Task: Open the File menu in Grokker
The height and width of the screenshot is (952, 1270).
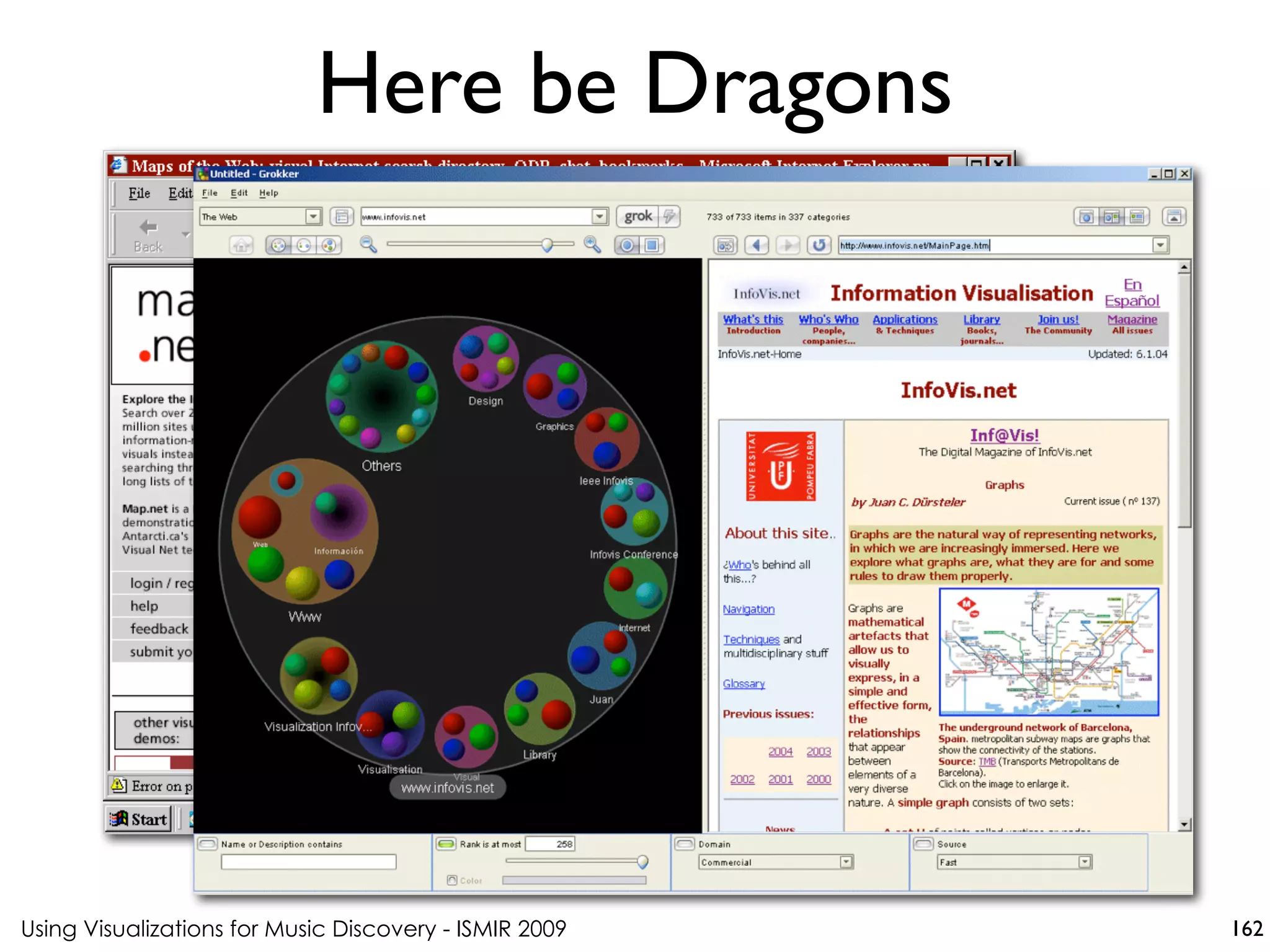Action: (x=210, y=193)
